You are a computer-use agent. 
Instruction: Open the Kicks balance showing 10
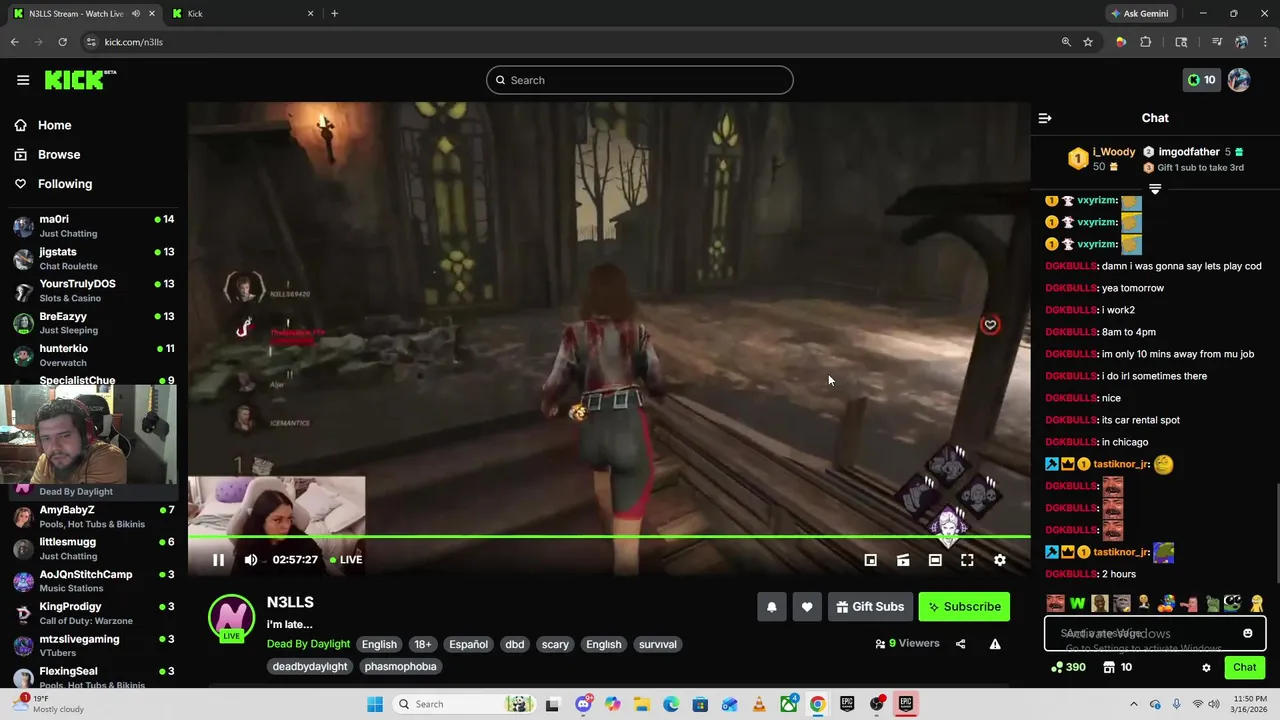tap(1201, 80)
